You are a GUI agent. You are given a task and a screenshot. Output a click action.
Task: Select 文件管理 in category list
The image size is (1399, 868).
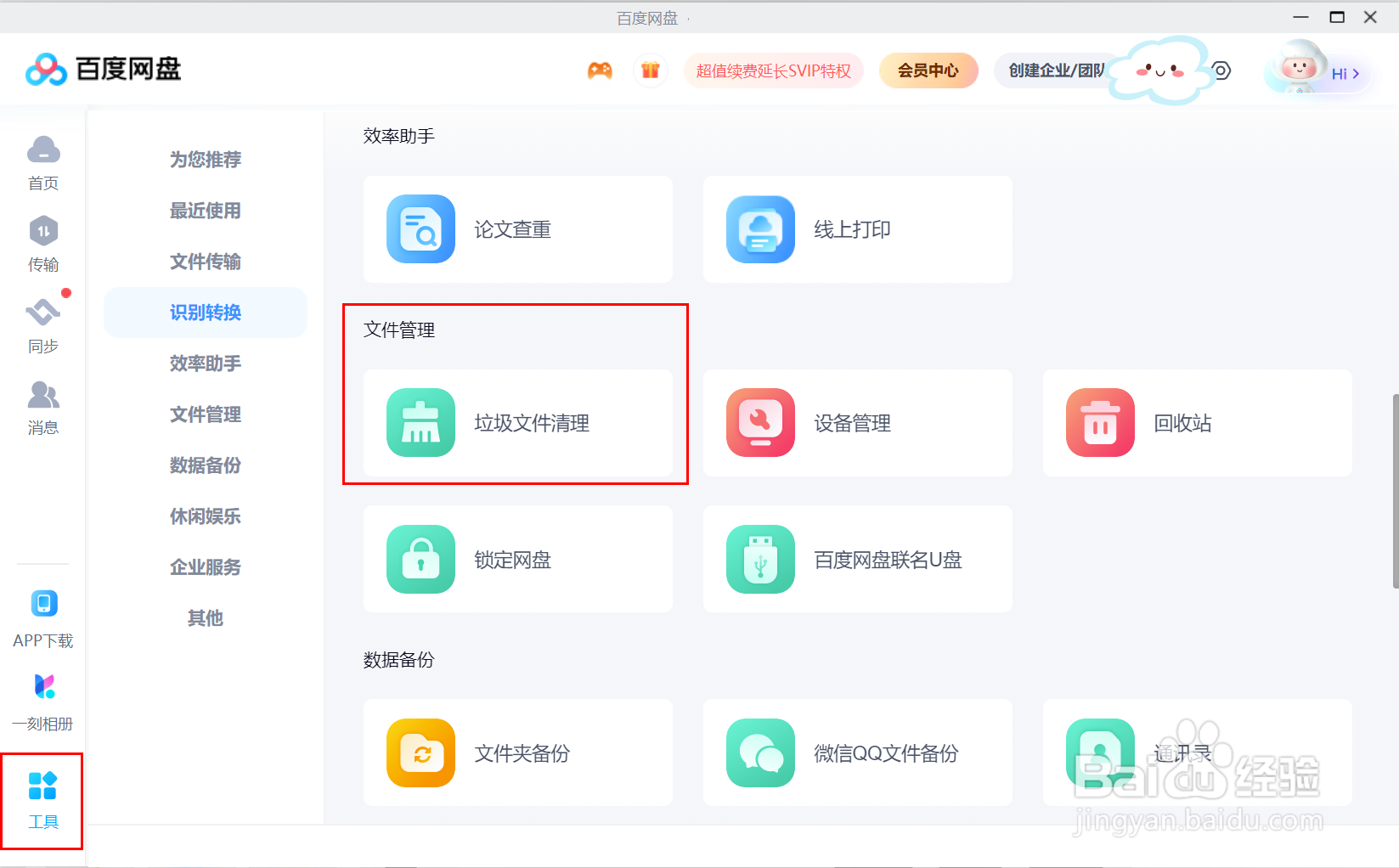[x=206, y=414]
